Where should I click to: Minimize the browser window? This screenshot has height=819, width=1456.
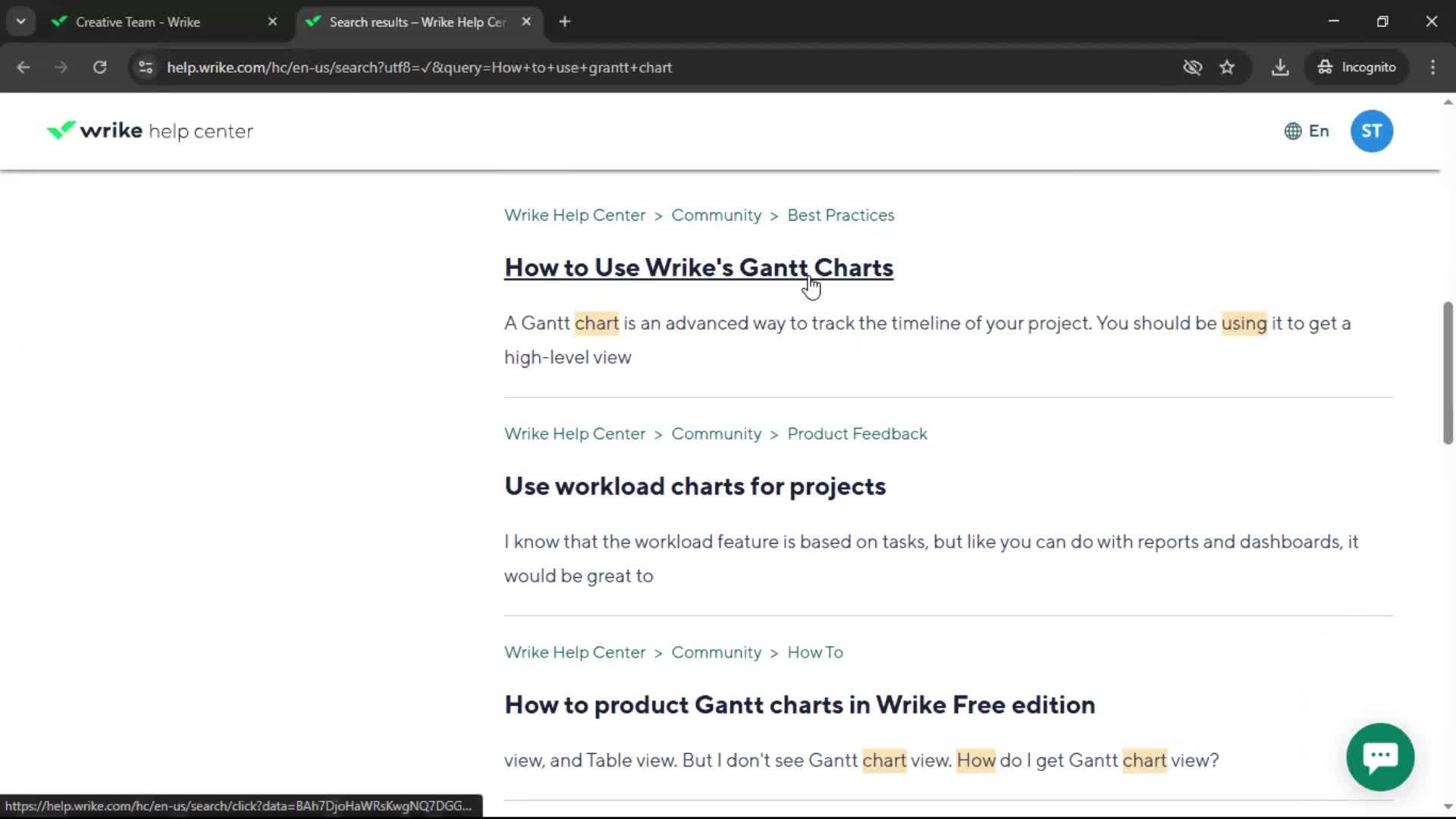coord(1334,22)
